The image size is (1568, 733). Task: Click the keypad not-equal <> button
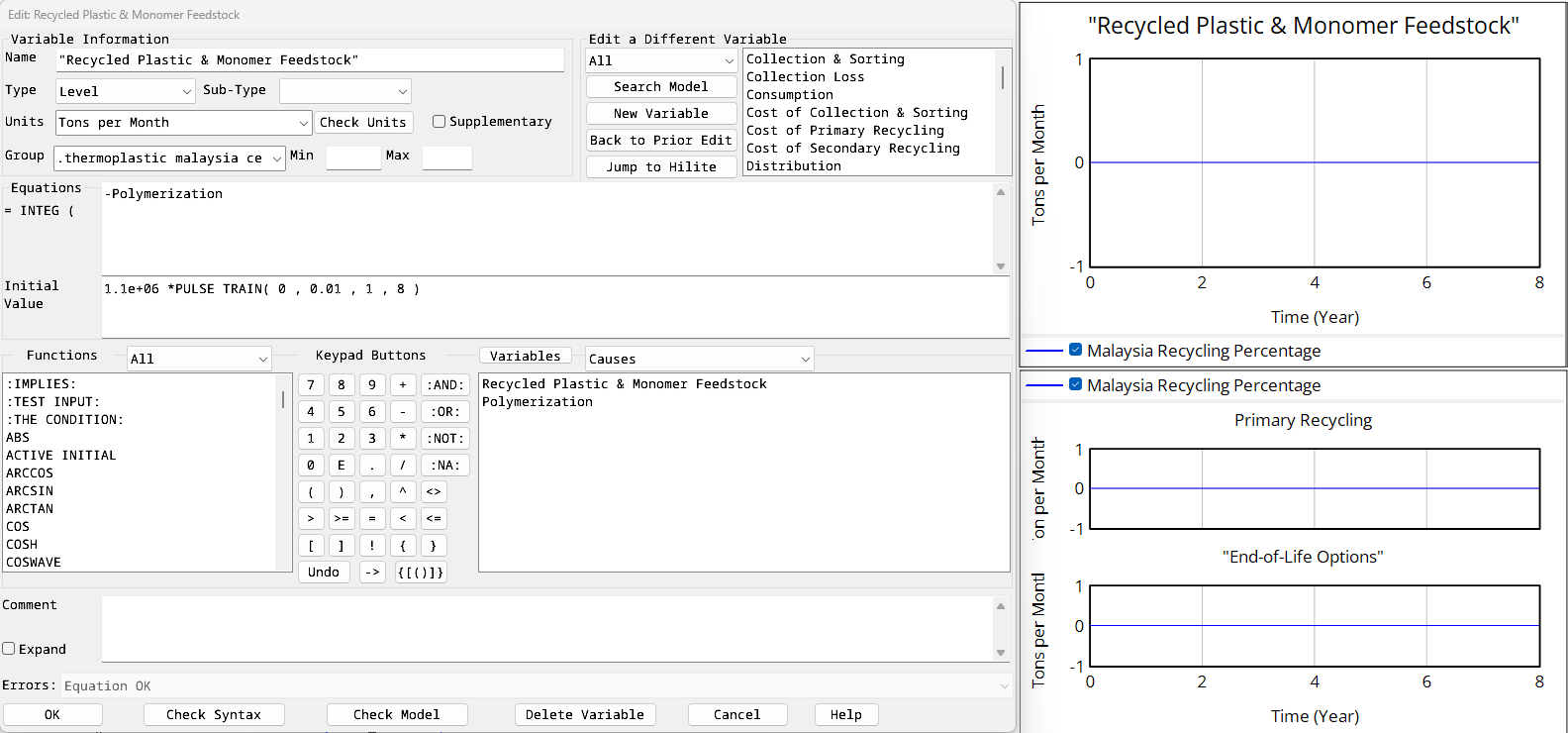(434, 491)
